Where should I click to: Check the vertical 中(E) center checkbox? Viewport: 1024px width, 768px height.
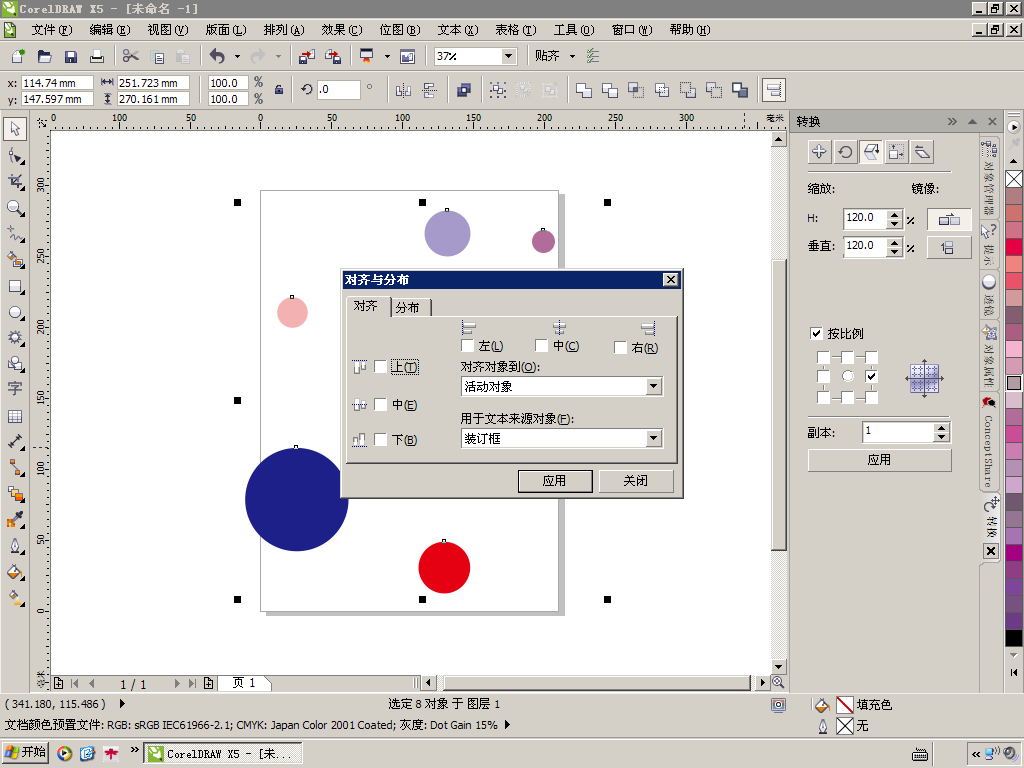[380, 405]
